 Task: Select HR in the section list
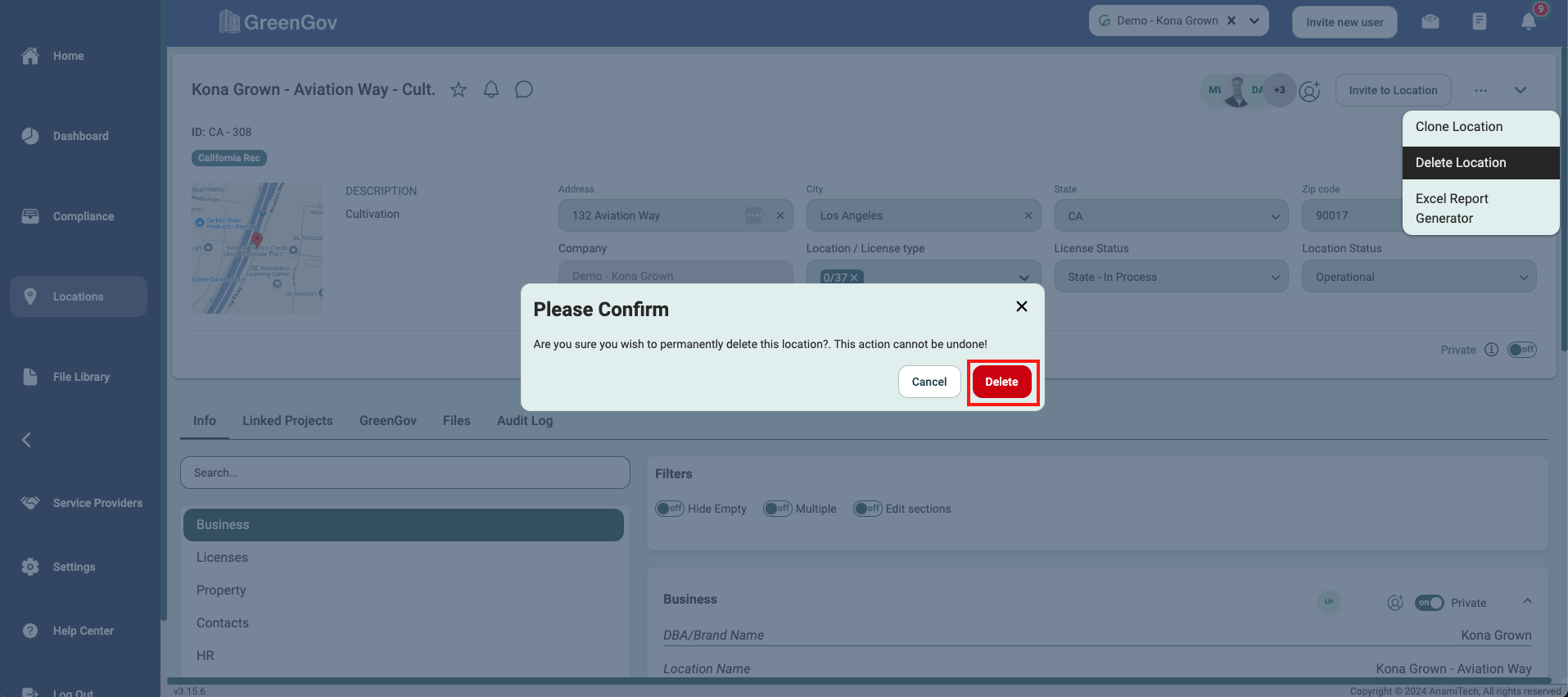[x=404, y=656]
